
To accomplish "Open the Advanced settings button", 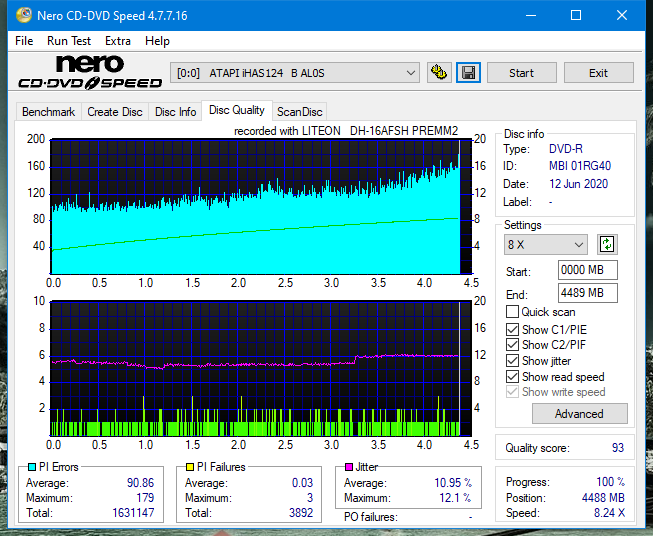I will 579,414.
